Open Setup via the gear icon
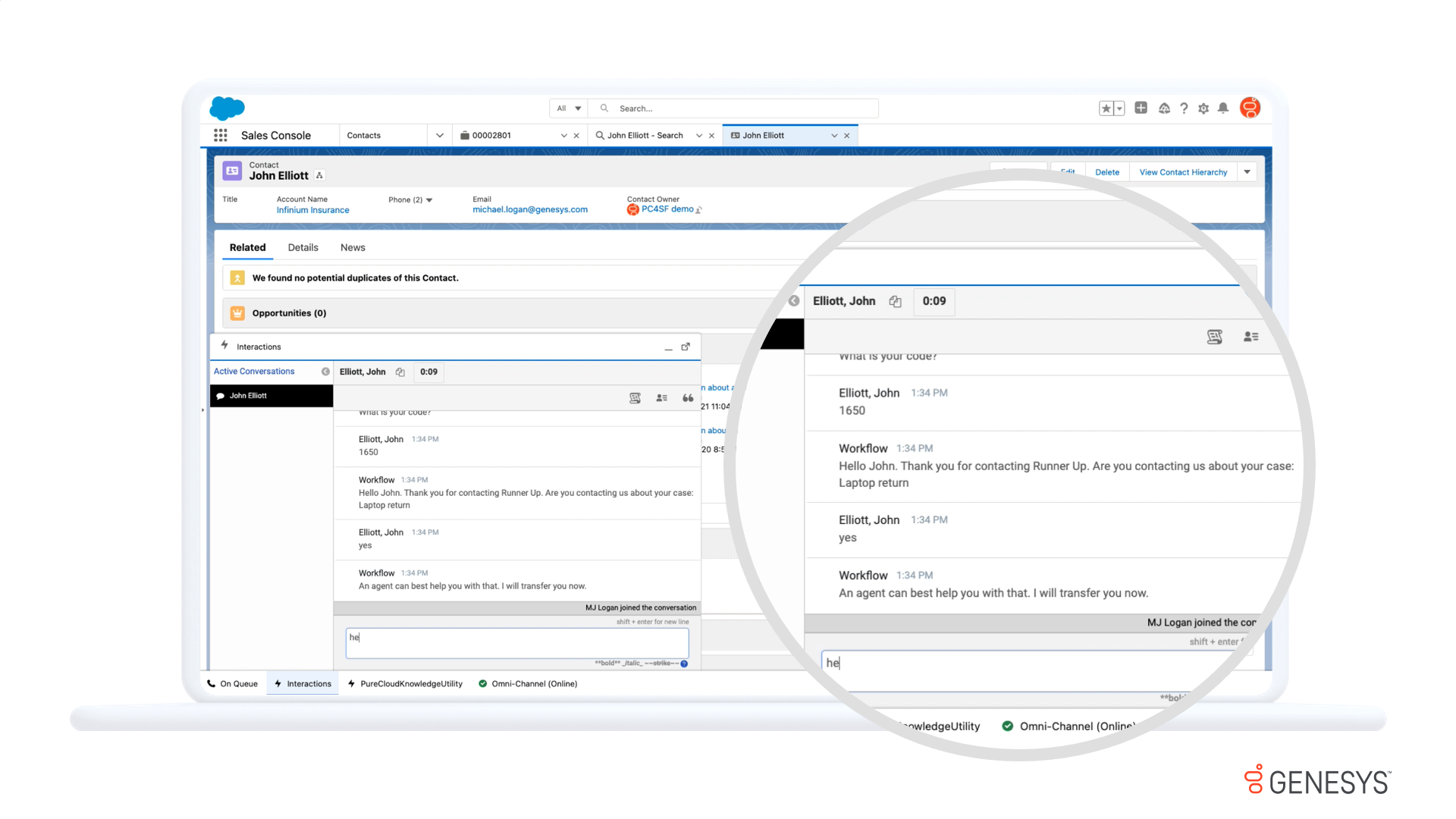This screenshot has width=1456, height=819. pos(1203,108)
